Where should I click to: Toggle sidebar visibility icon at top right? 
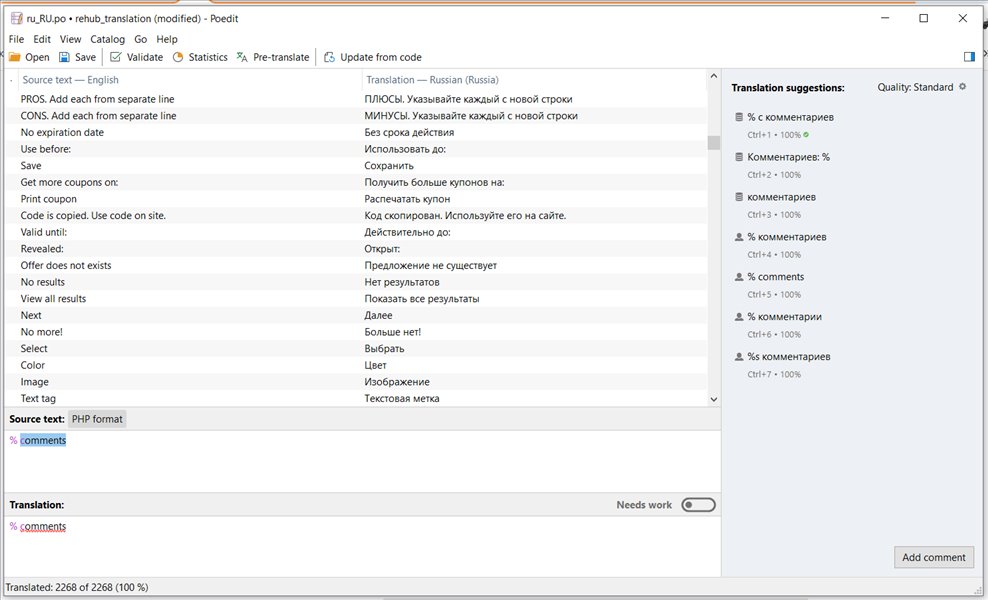pos(970,57)
